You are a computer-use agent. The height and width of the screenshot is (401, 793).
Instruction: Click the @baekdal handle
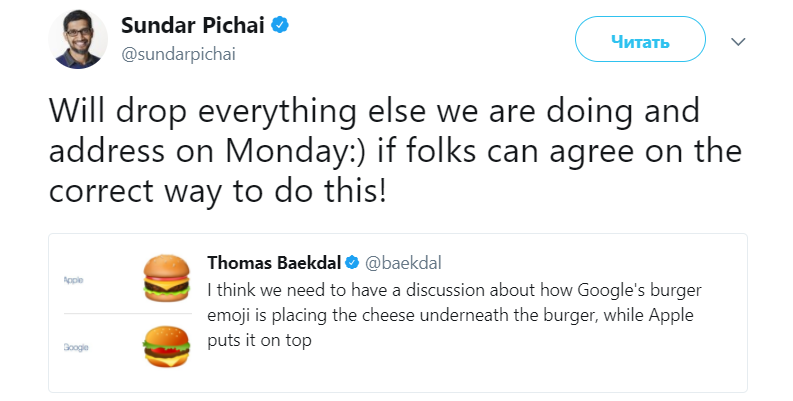pyautogui.click(x=403, y=264)
